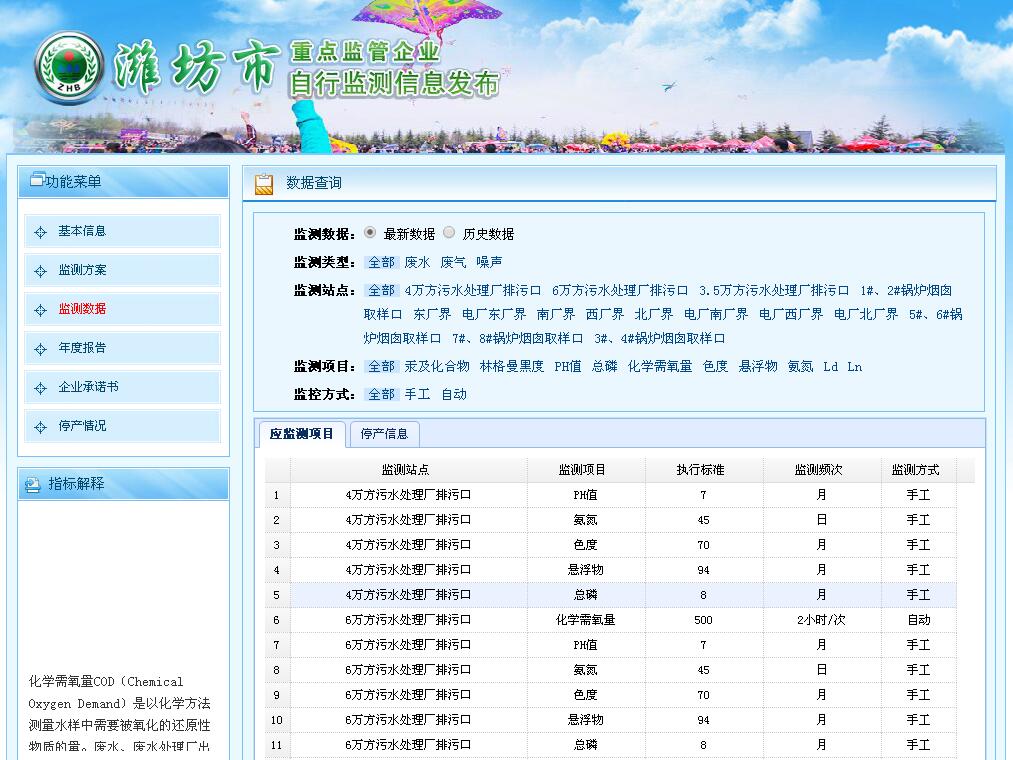
Task: Filter control method by 自动
Action: tap(454, 394)
